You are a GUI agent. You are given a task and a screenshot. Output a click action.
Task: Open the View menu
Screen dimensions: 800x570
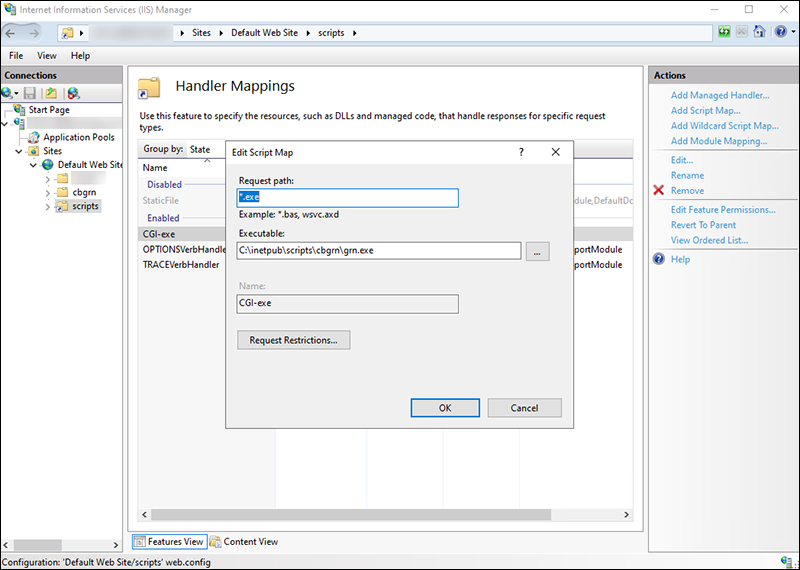(x=46, y=56)
